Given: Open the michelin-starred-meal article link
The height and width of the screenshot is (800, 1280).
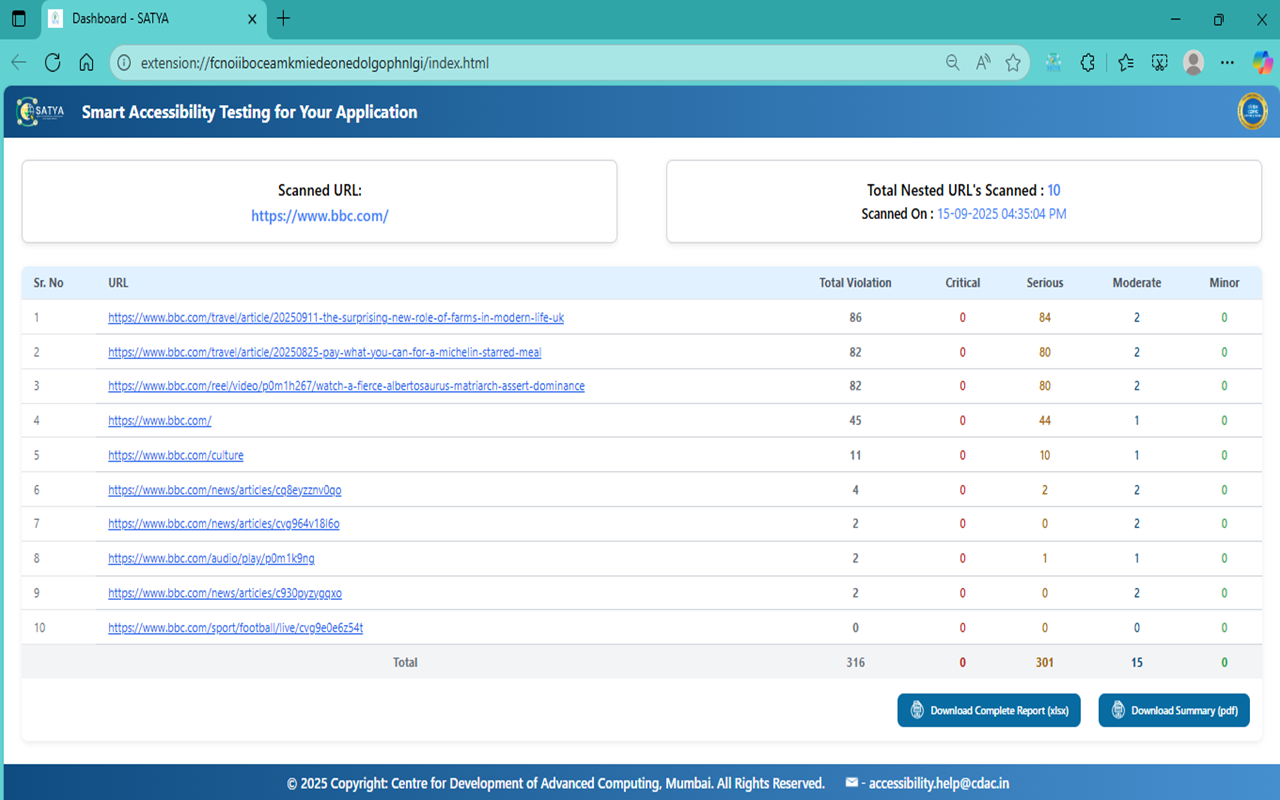Looking at the screenshot, I should 325,352.
